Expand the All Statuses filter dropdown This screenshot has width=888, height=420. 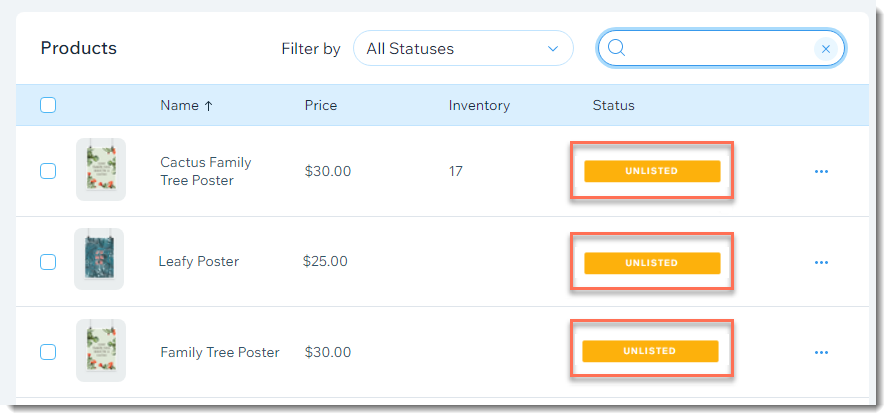463,49
